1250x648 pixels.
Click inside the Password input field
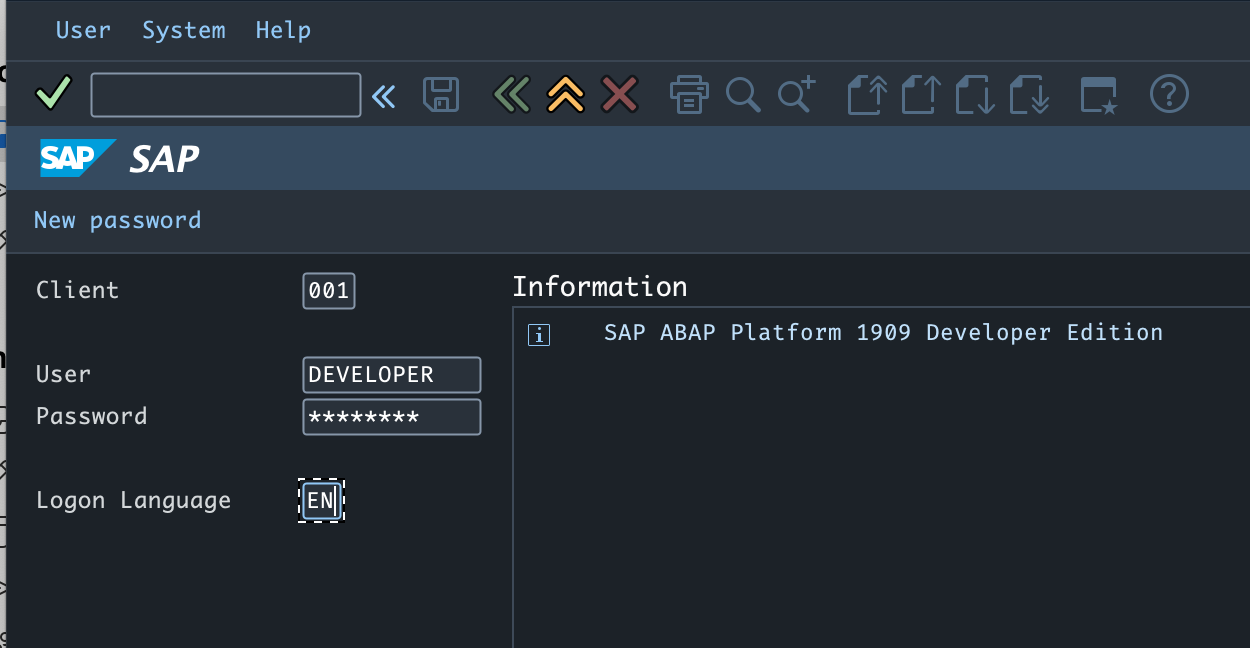coord(391,416)
